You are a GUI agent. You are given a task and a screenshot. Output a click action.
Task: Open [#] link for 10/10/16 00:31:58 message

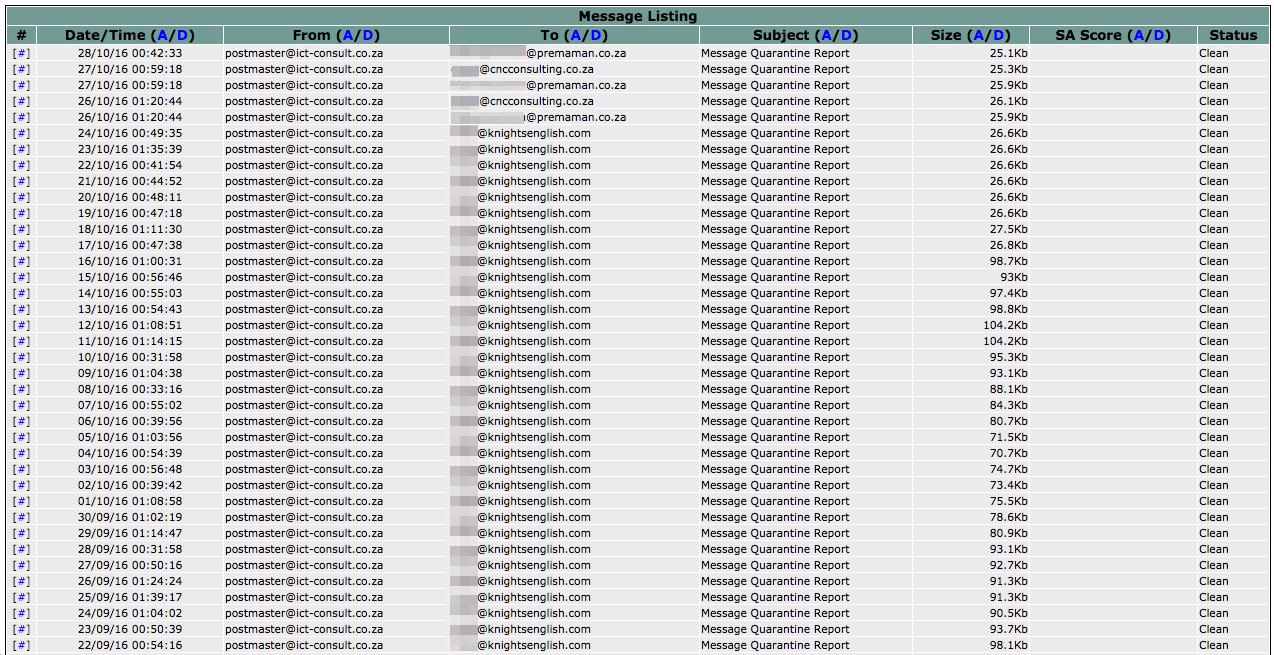21,357
